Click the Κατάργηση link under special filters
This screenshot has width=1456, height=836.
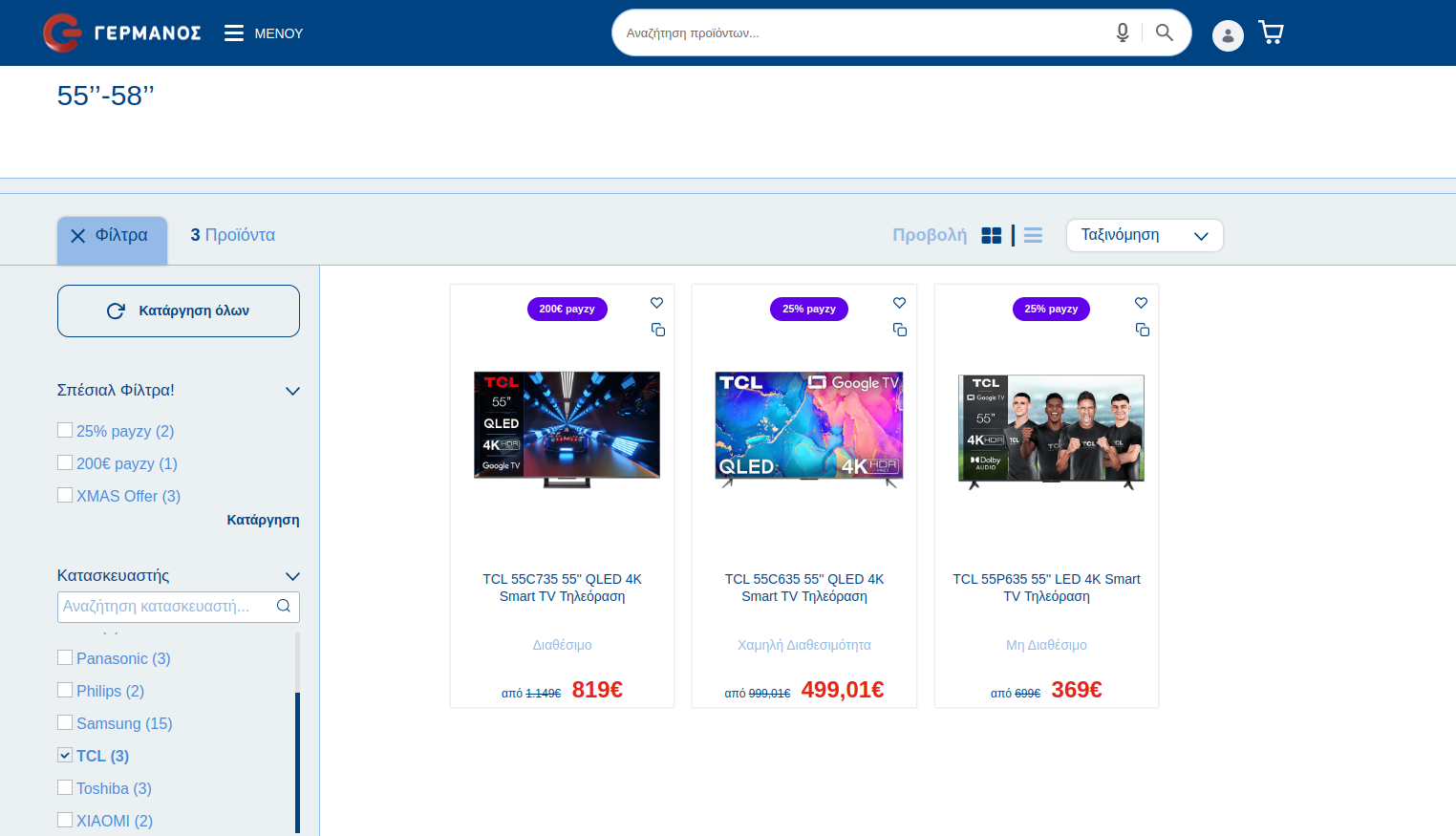click(263, 520)
